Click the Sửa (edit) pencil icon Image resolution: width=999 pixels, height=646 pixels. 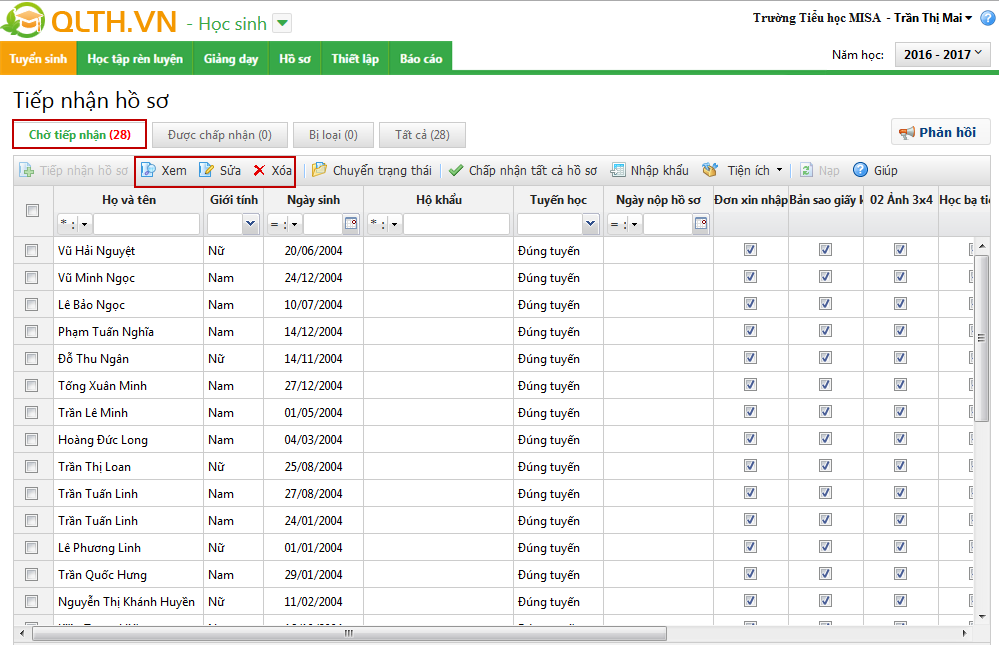[207, 170]
